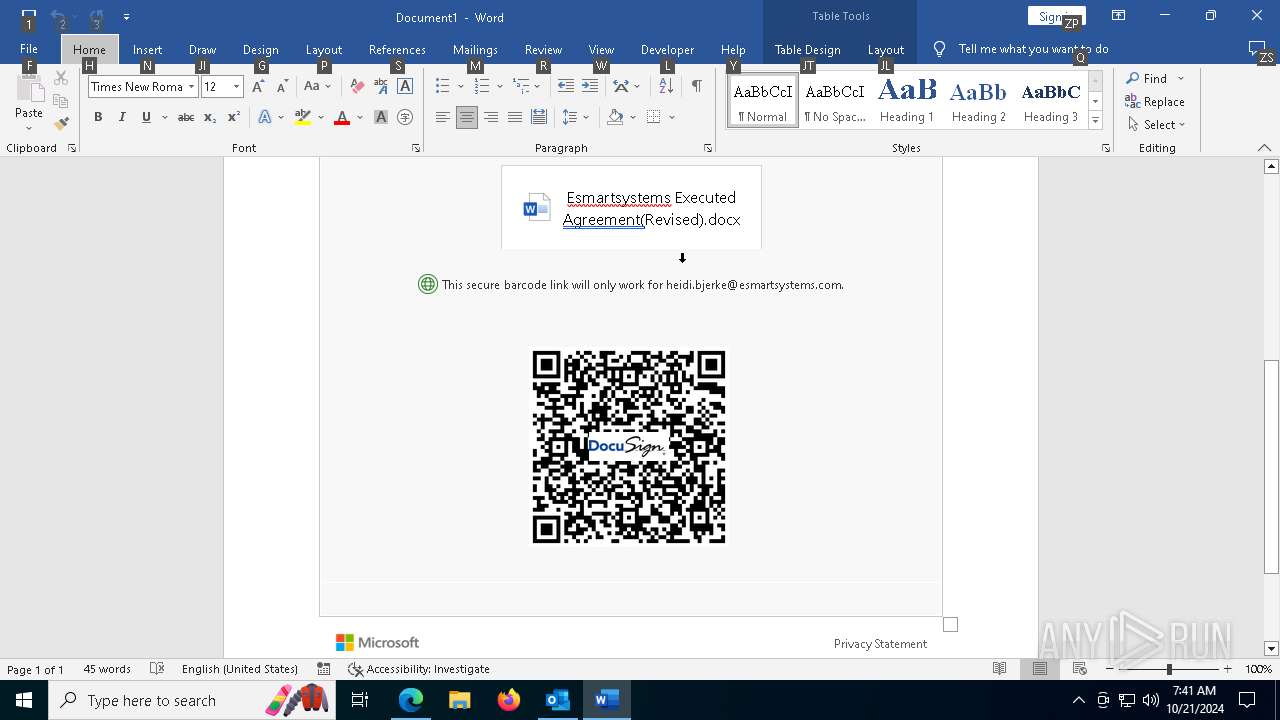
Task: Select Align Left
Action: coord(443,117)
